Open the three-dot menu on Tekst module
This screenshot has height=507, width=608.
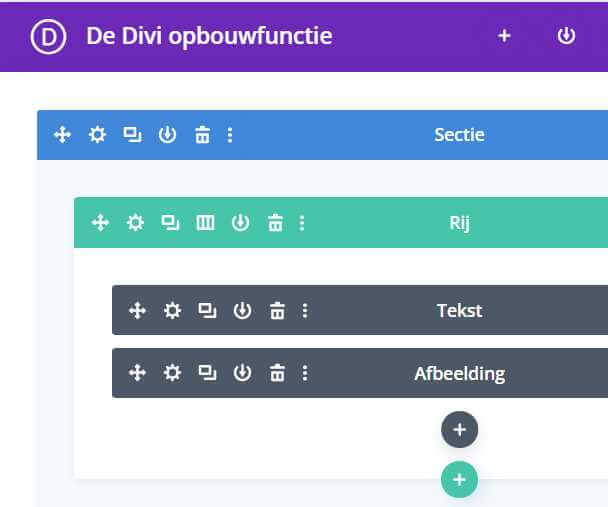tap(305, 310)
